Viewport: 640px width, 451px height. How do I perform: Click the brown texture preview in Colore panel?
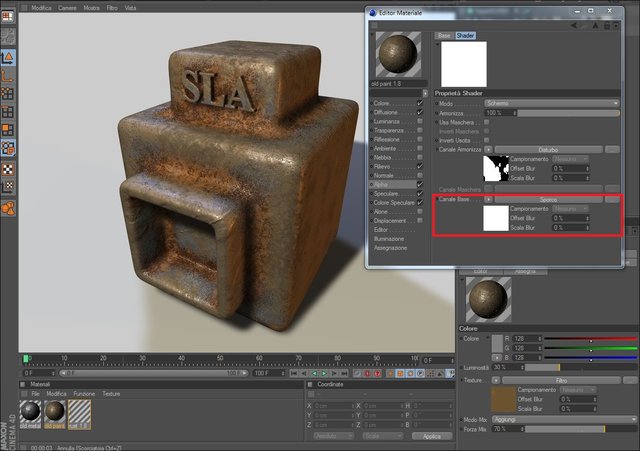pyautogui.click(x=503, y=399)
